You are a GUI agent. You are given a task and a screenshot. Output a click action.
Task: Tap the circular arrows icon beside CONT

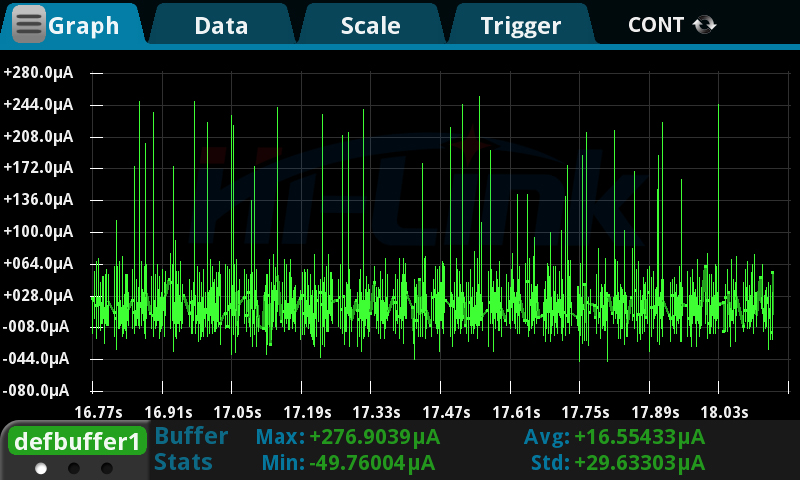coord(704,25)
